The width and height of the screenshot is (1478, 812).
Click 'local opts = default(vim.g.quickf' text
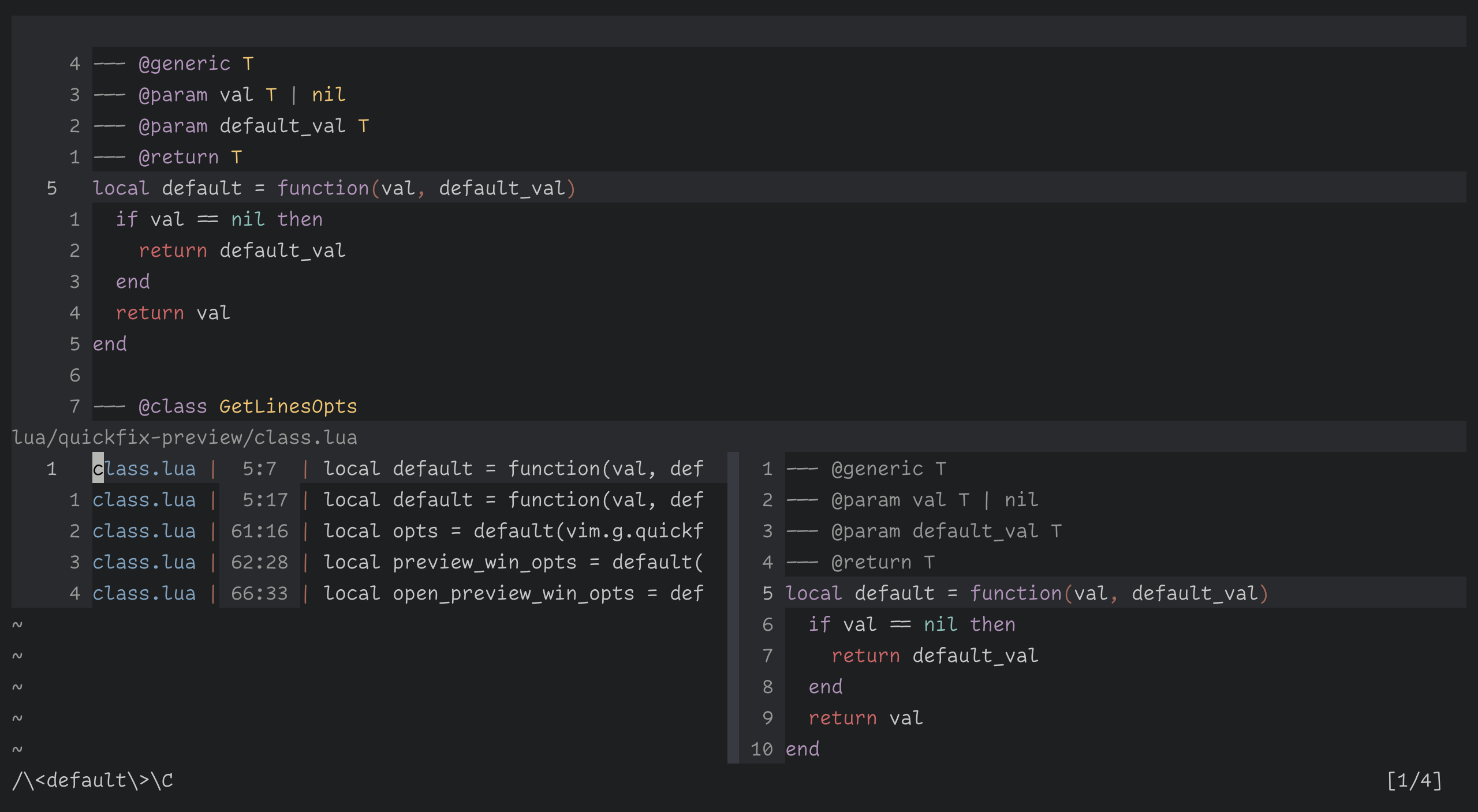click(x=513, y=530)
